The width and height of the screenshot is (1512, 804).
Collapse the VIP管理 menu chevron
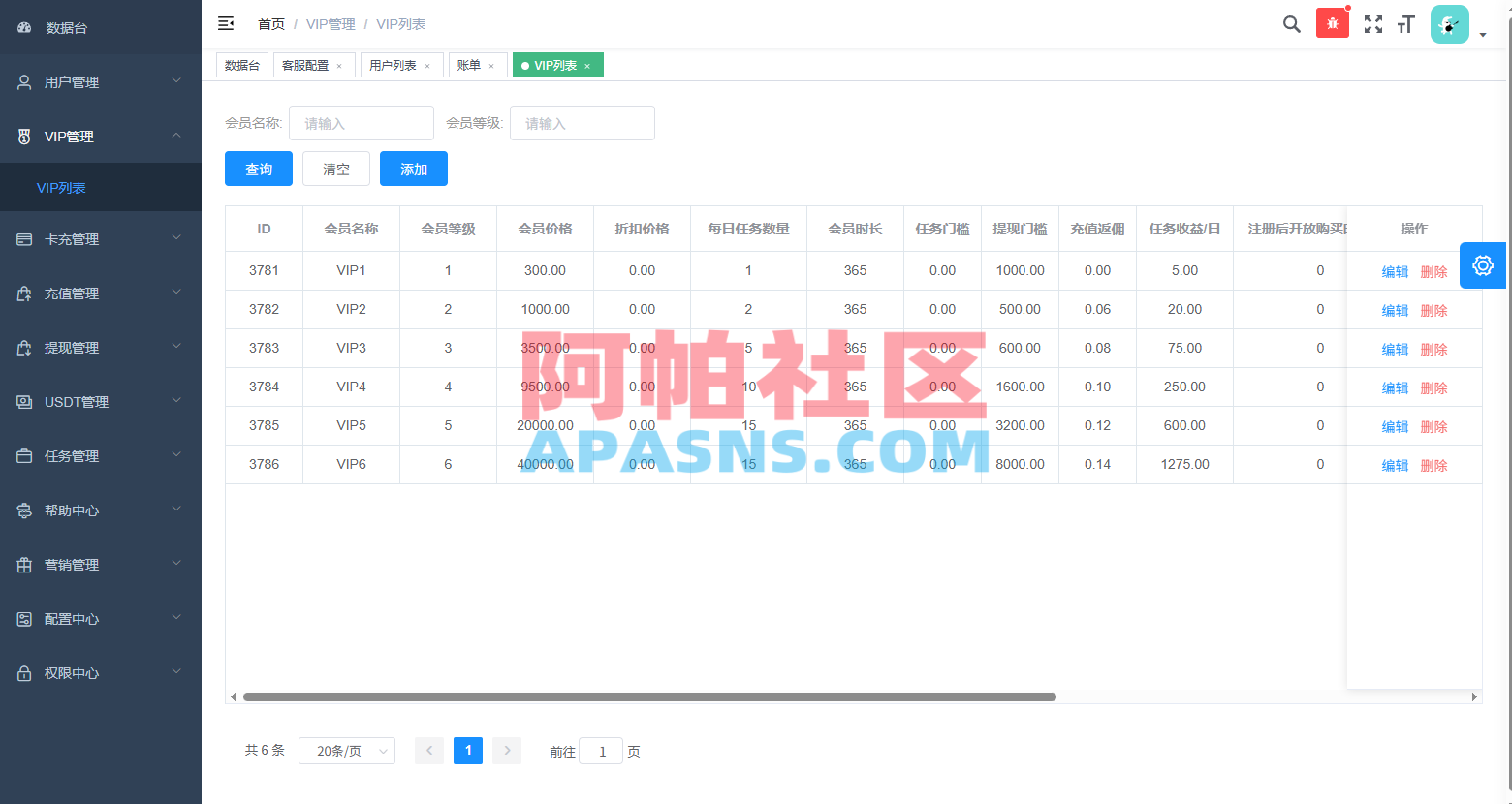point(176,136)
